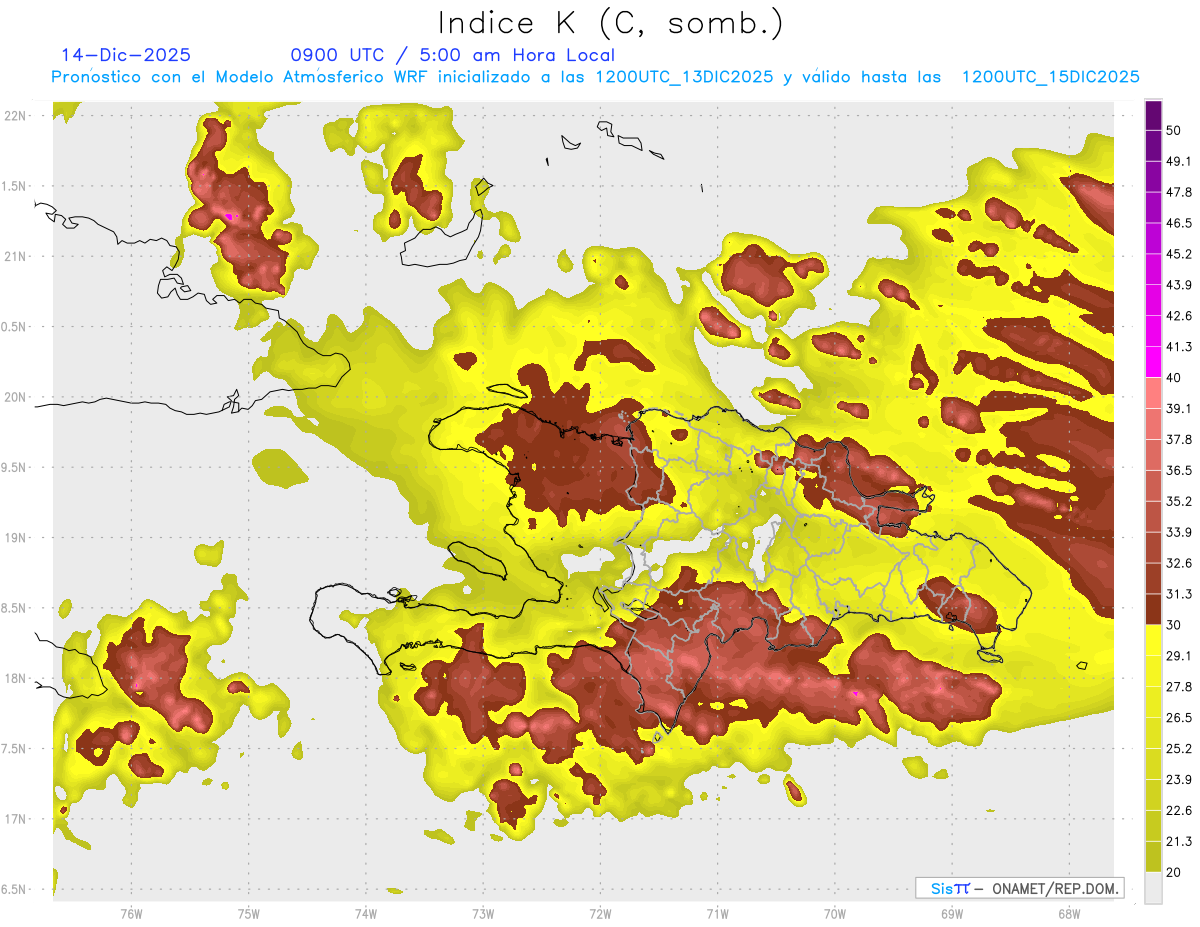Click the salmon swatch between 39.1 and 40
The image size is (1200, 927).
coord(1153,393)
